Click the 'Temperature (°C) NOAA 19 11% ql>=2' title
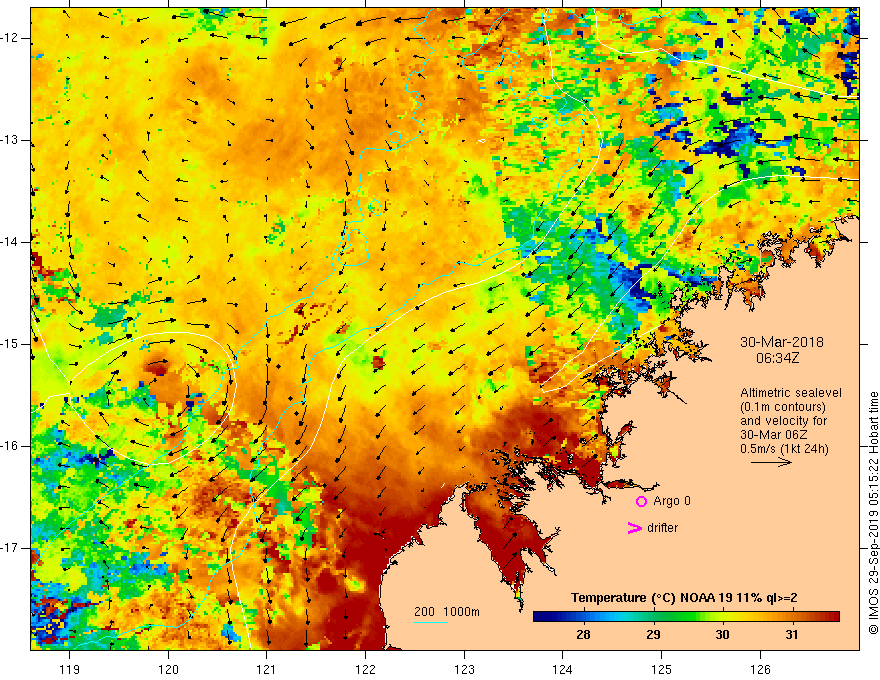This screenshot has width=880, height=680. (684, 598)
